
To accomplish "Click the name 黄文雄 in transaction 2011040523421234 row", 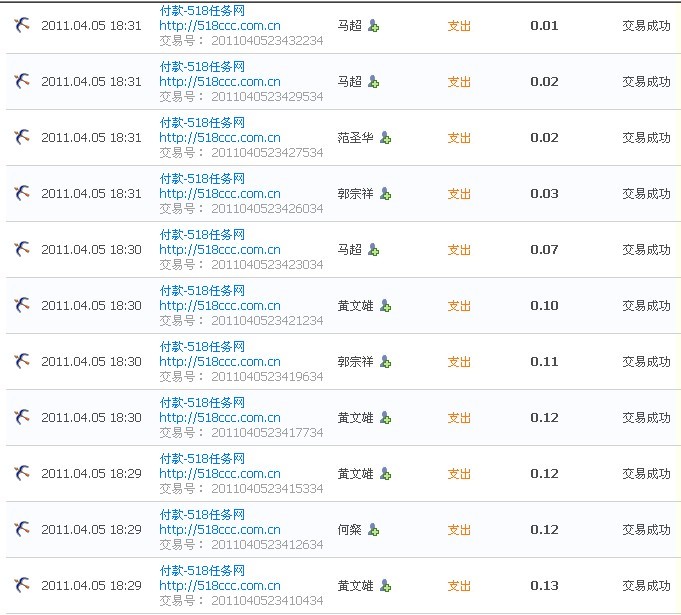I will pyautogui.click(x=355, y=306).
